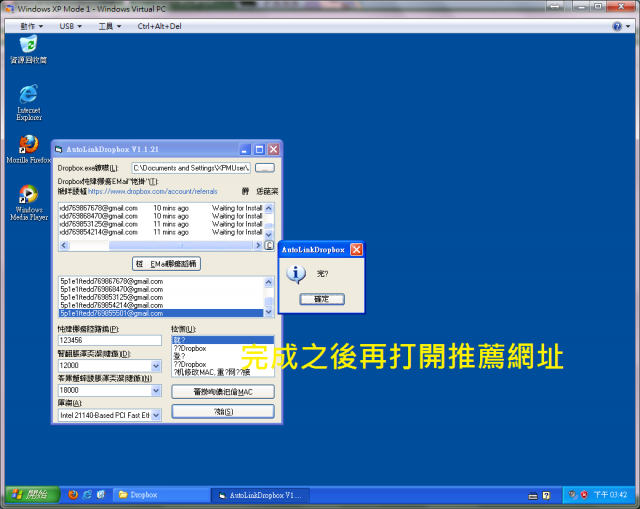
Task: Expand the 18000 delay dropdown
Action: tap(156, 390)
